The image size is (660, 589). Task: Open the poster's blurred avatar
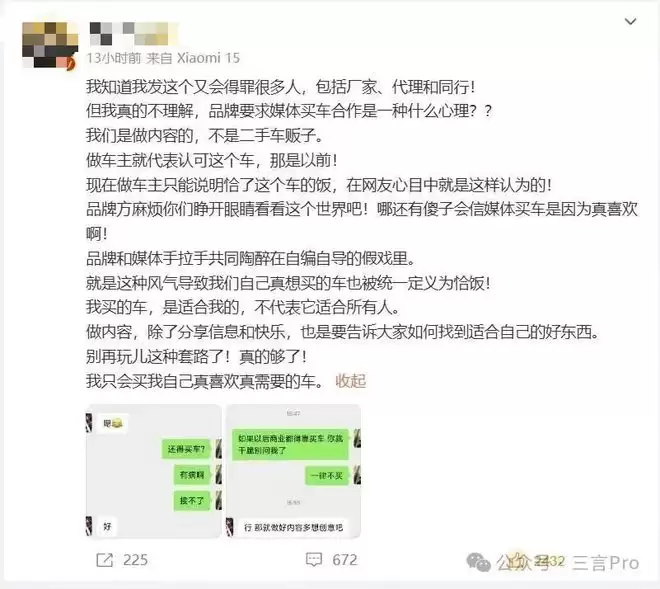coord(50,45)
